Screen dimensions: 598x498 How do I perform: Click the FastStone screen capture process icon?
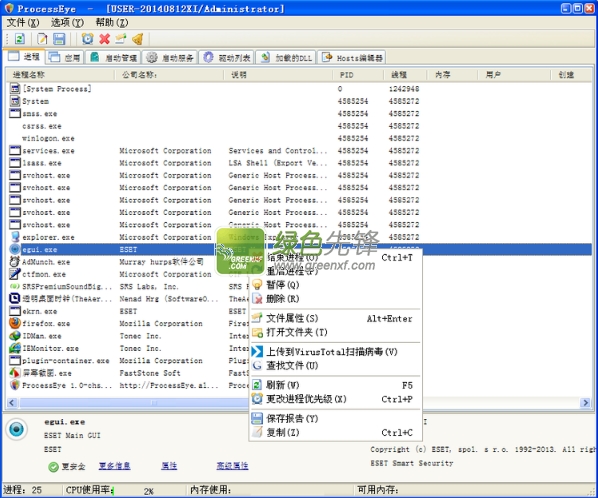pos(15,373)
